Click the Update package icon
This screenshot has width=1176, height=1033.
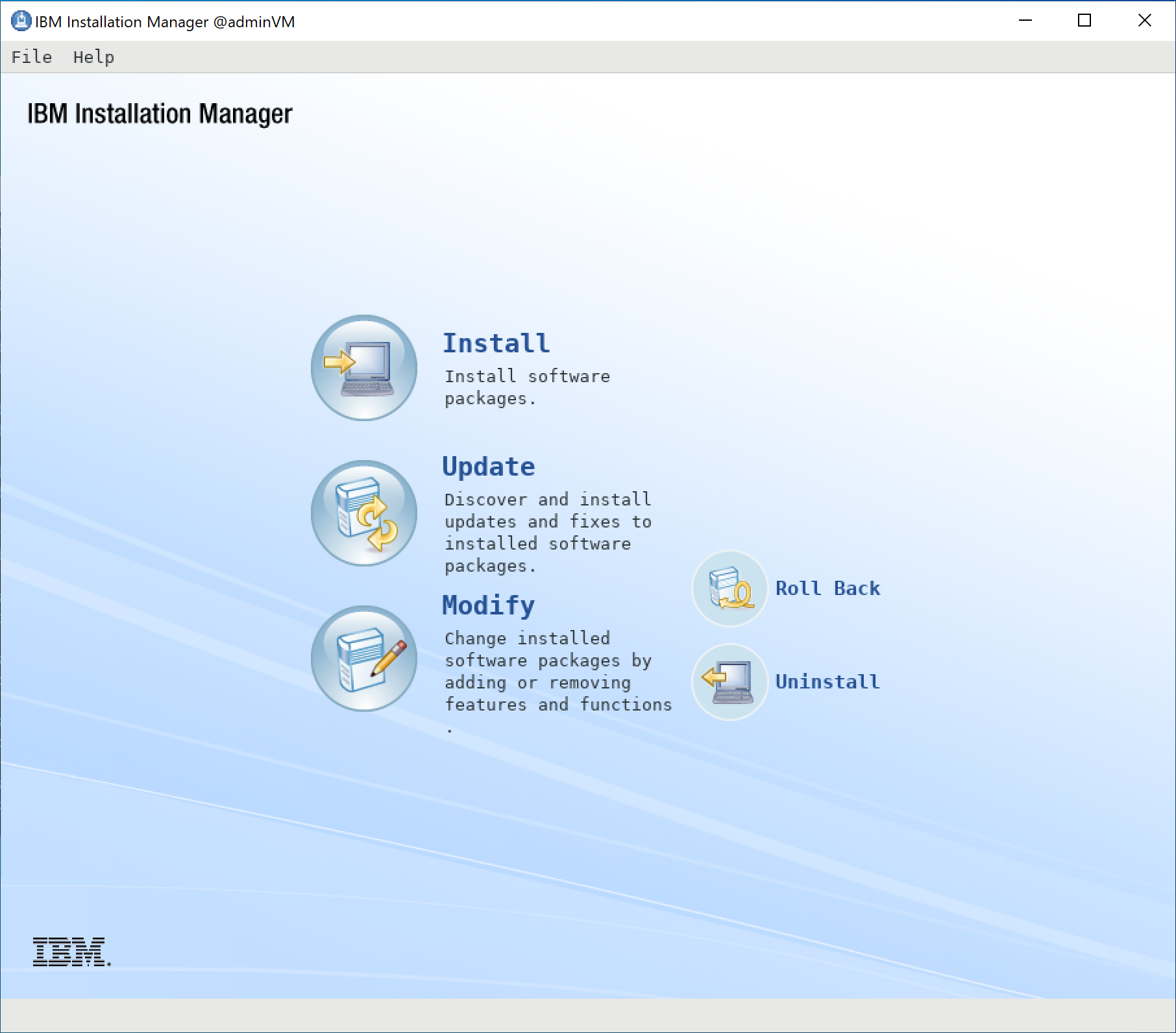point(363,513)
